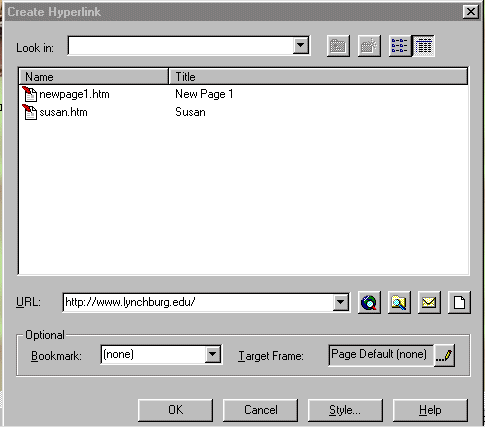Click the Help button
The image size is (485, 428).
tap(430, 410)
